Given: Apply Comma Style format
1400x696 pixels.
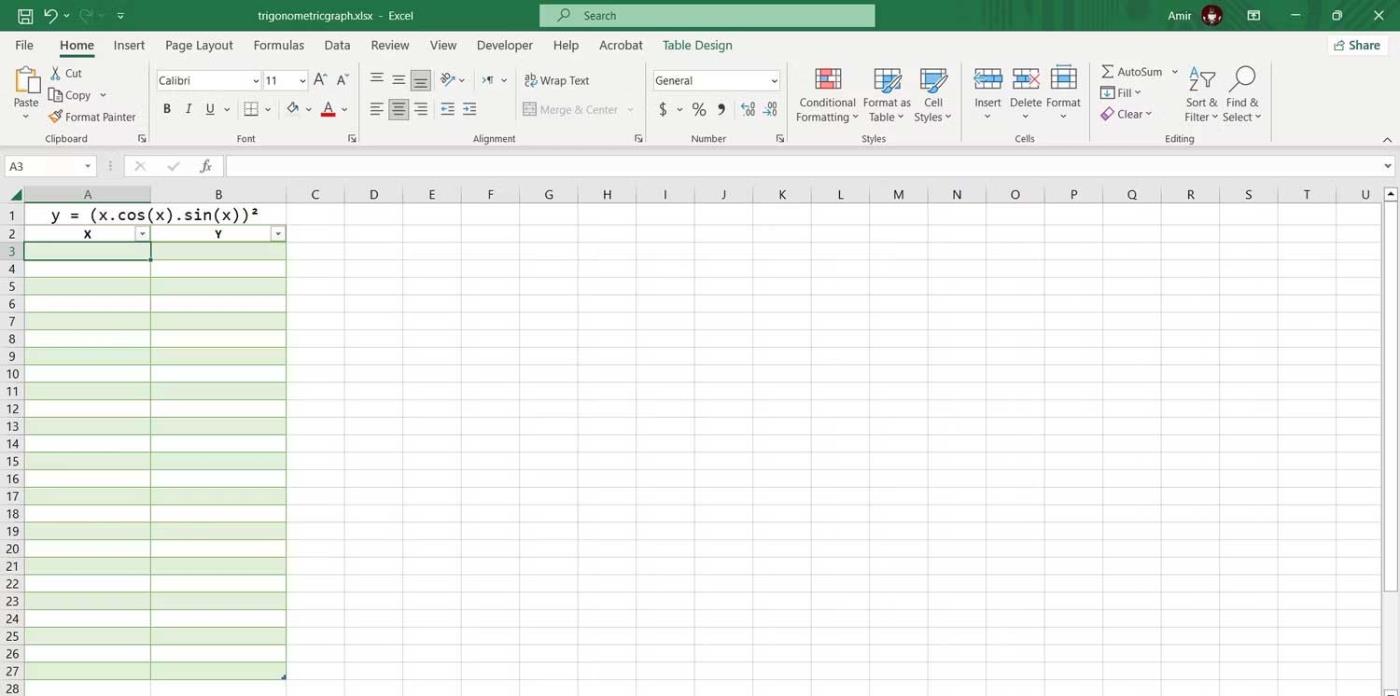Looking at the screenshot, I should 721,109.
